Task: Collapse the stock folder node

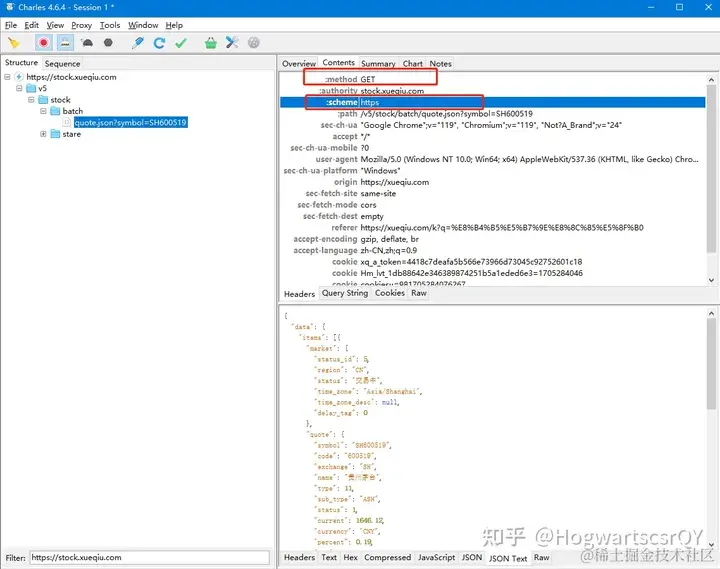Action: tap(31, 100)
